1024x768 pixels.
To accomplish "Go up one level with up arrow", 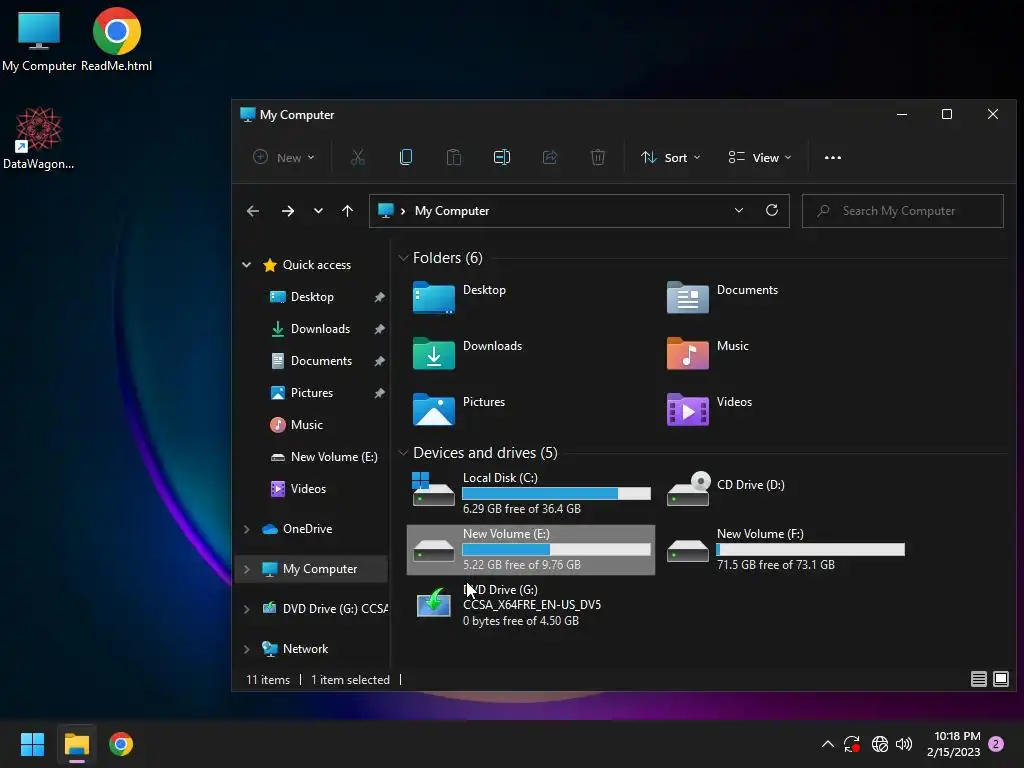I will tap(347, 211).
